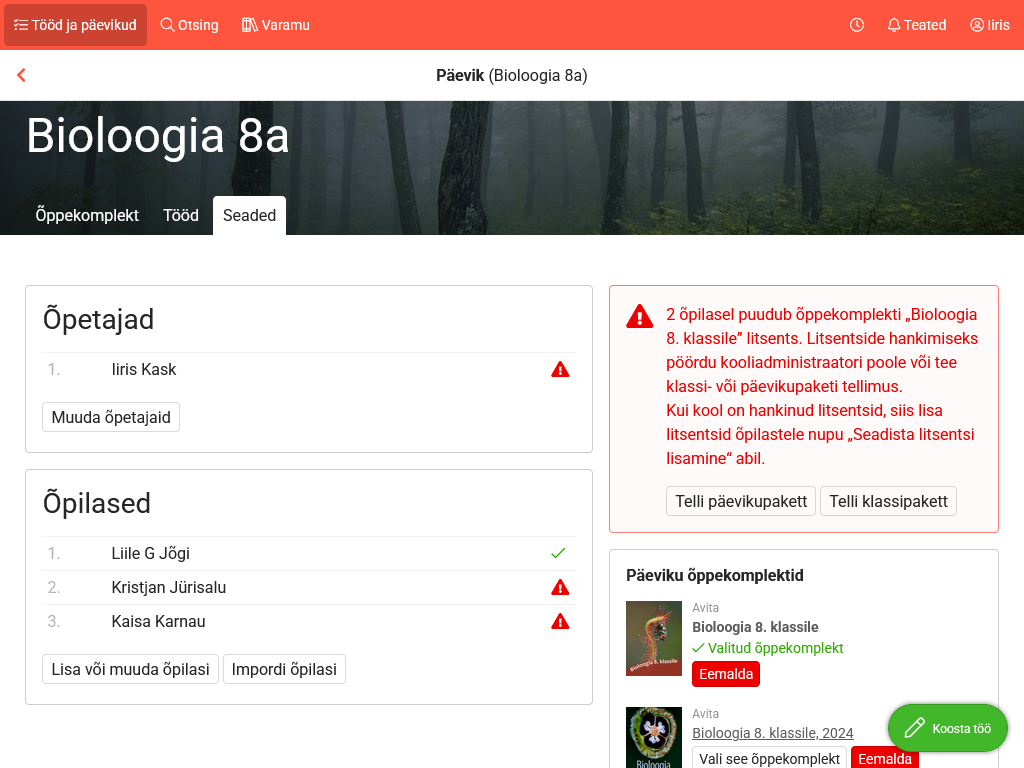Switch to the Õppekomplekt tab

tap(87, 215)
